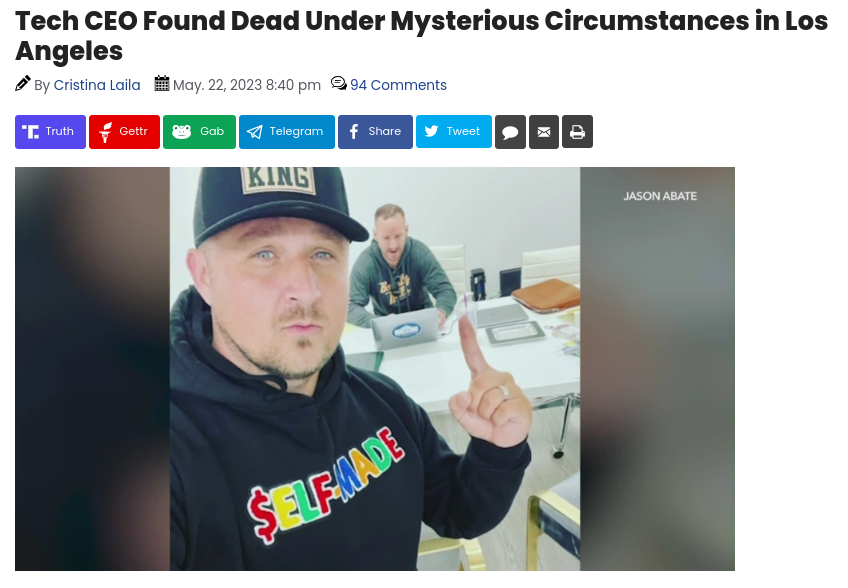
Task: Click the comments bubble icon beside count
Action: (339, 83)
